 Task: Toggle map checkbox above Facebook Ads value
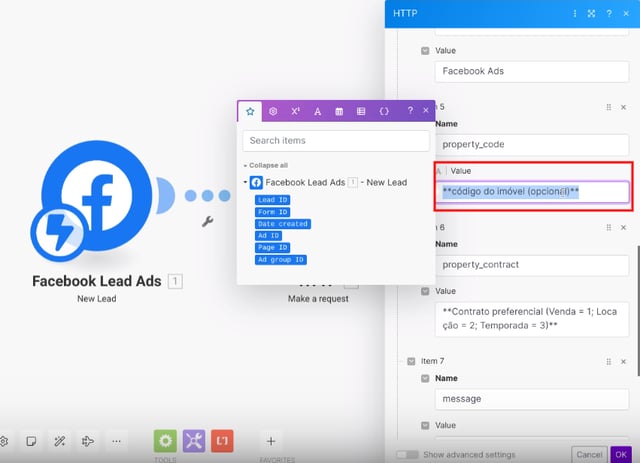point(425,51)
